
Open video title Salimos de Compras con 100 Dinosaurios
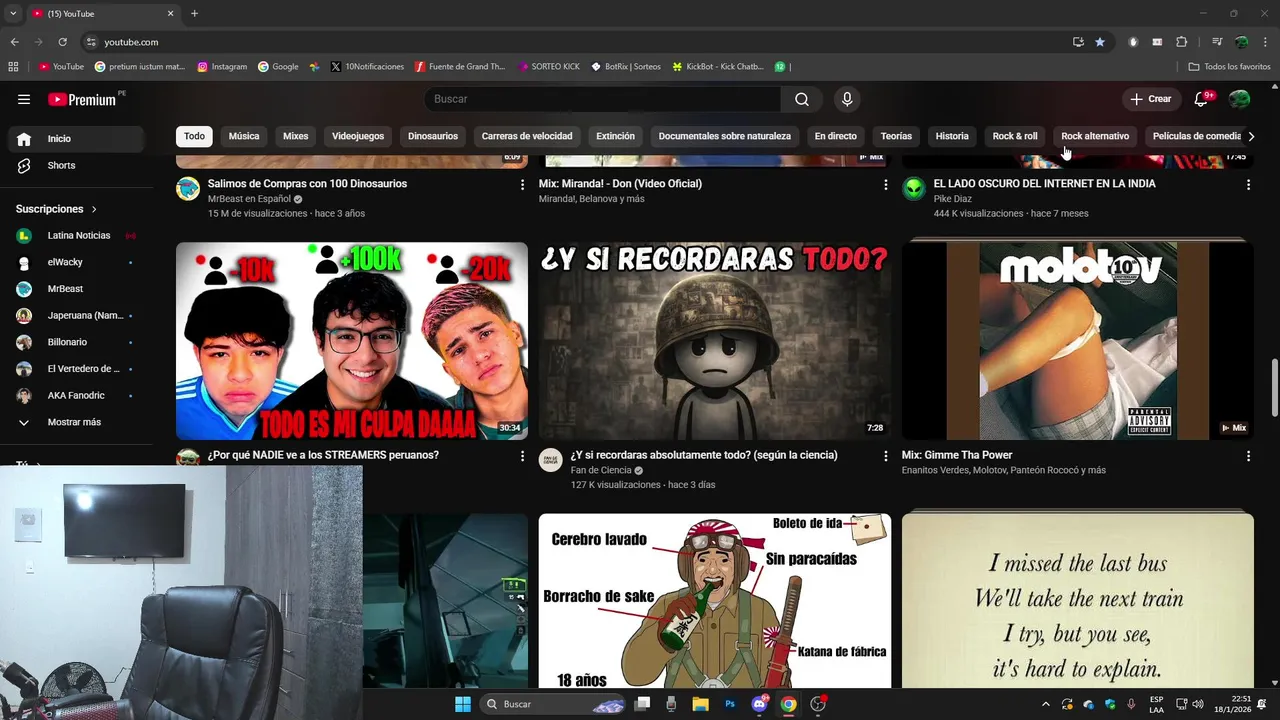pyautogui.click(x=307, y=184)
